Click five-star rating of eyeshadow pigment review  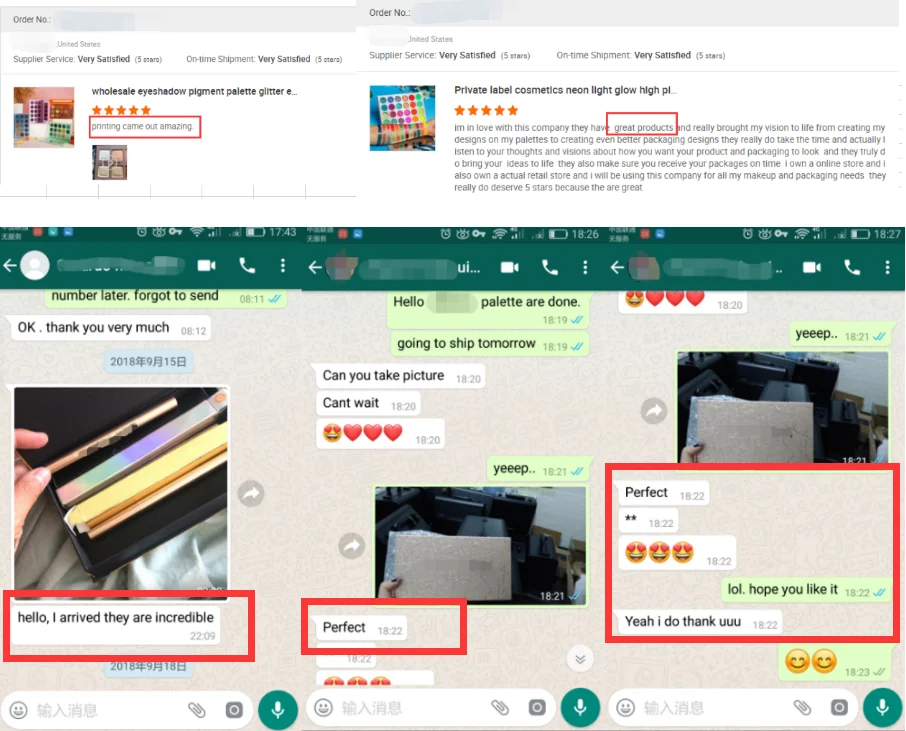[x=121, y=110]
